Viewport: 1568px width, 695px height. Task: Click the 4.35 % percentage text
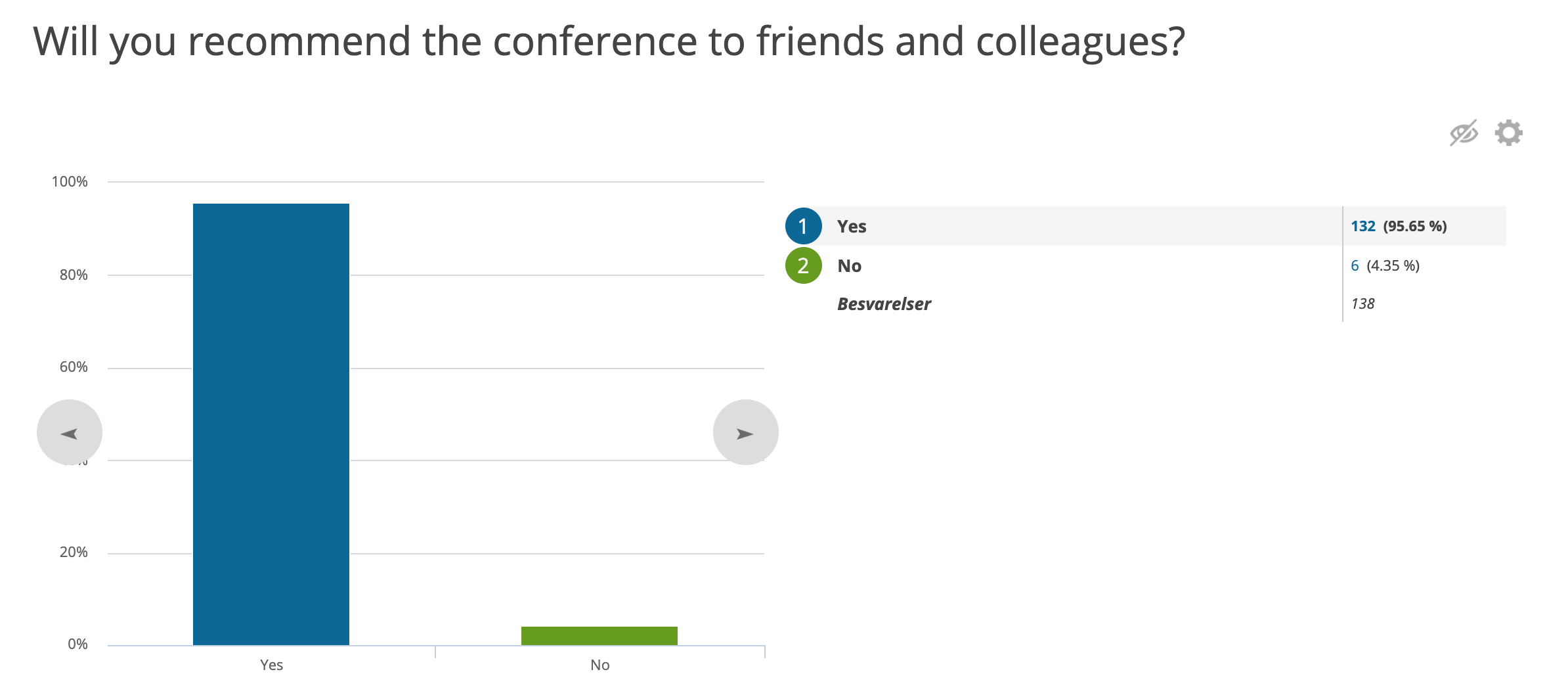pos(1393,265)
